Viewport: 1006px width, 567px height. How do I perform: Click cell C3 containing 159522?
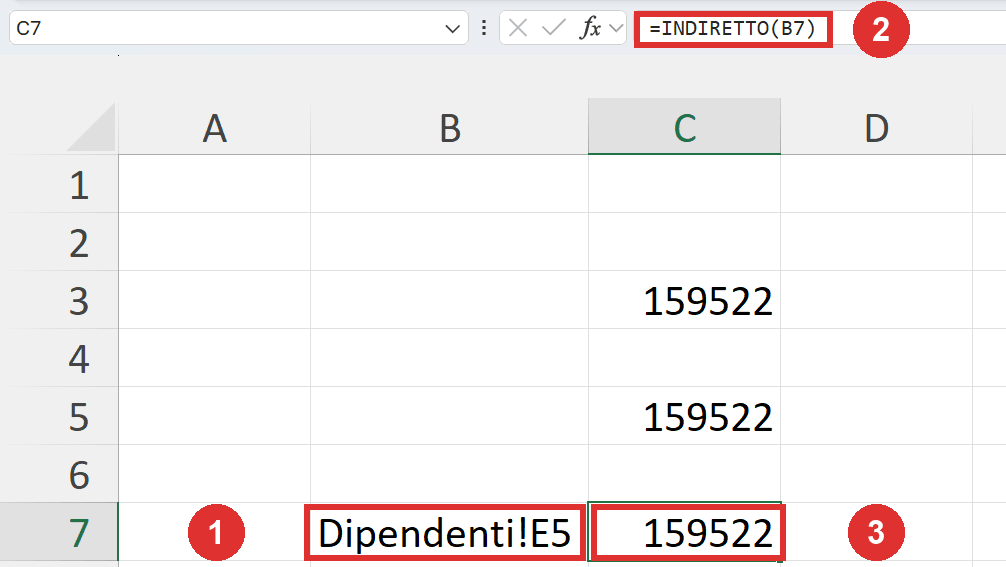(x=685, y=300)
